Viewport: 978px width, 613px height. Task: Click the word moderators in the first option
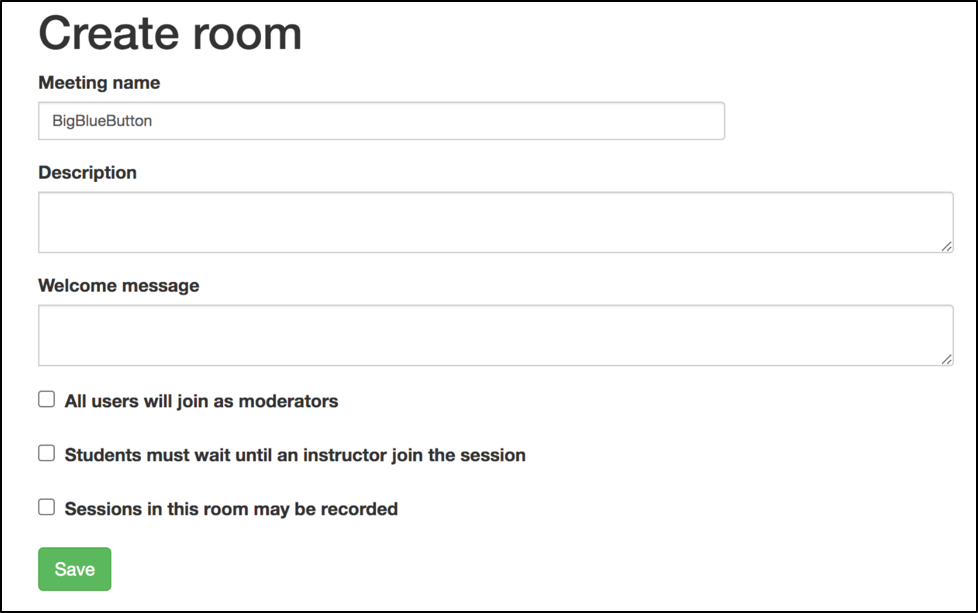click(290, 401)
